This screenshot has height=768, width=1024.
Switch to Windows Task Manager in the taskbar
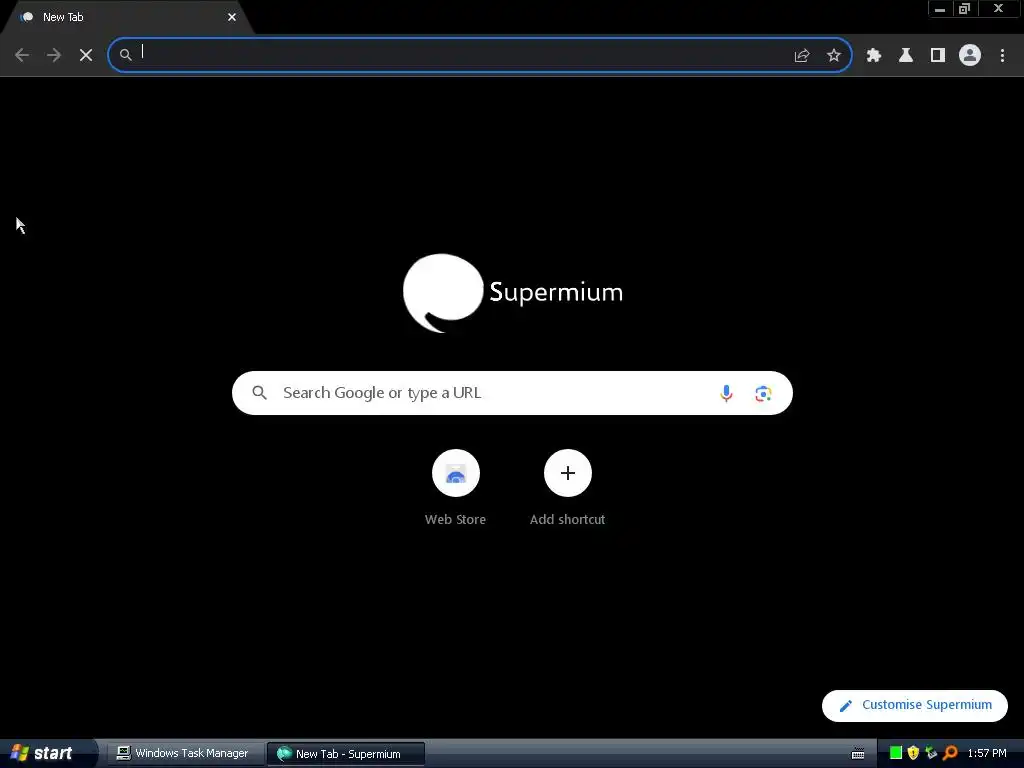(x=184, y=753)
